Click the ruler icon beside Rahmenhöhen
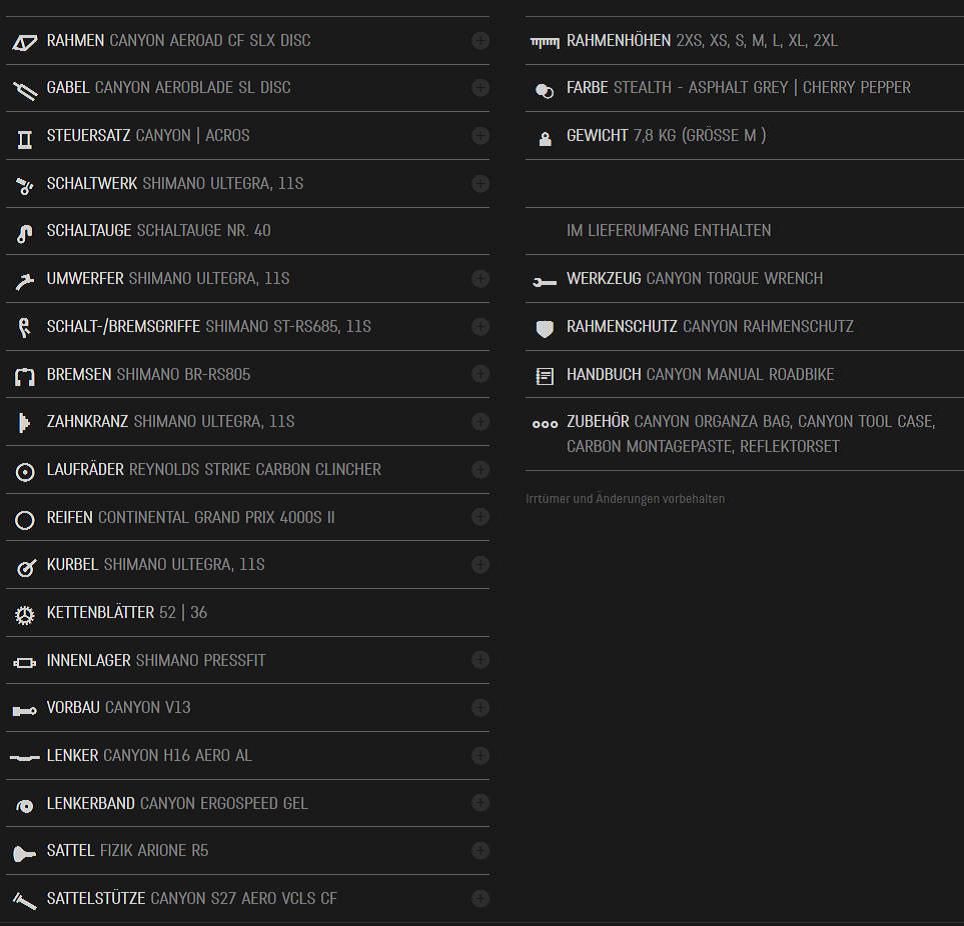Screen dimensions: 964x926 click(545, 42)
